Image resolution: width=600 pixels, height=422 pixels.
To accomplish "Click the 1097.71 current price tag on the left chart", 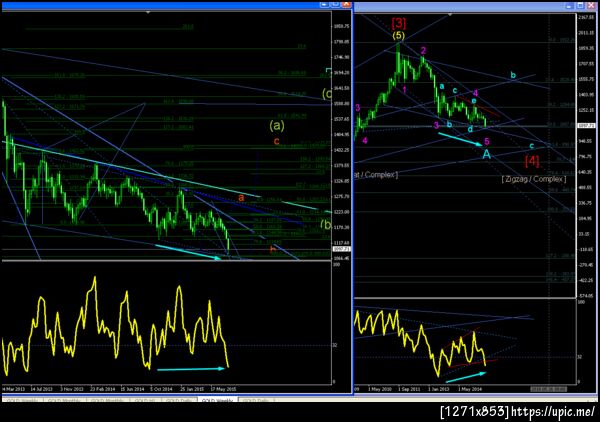I will tap(342, 249).
